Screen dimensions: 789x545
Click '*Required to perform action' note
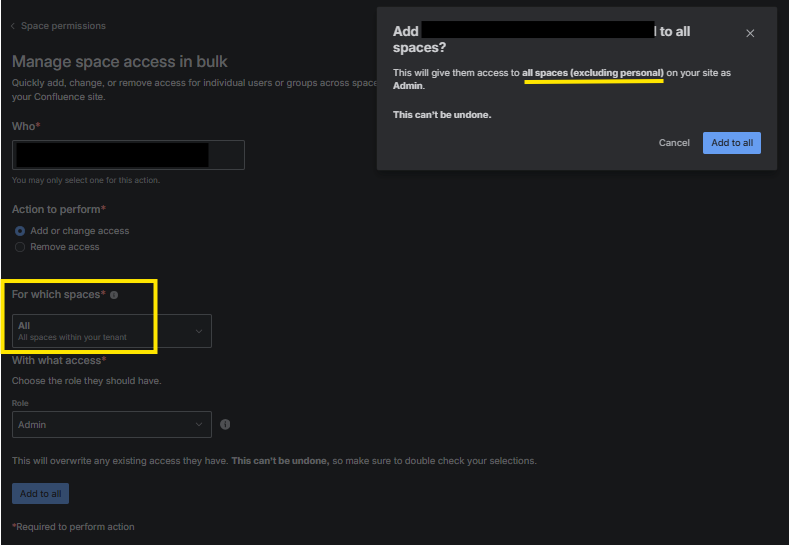[x=73, y=527]
